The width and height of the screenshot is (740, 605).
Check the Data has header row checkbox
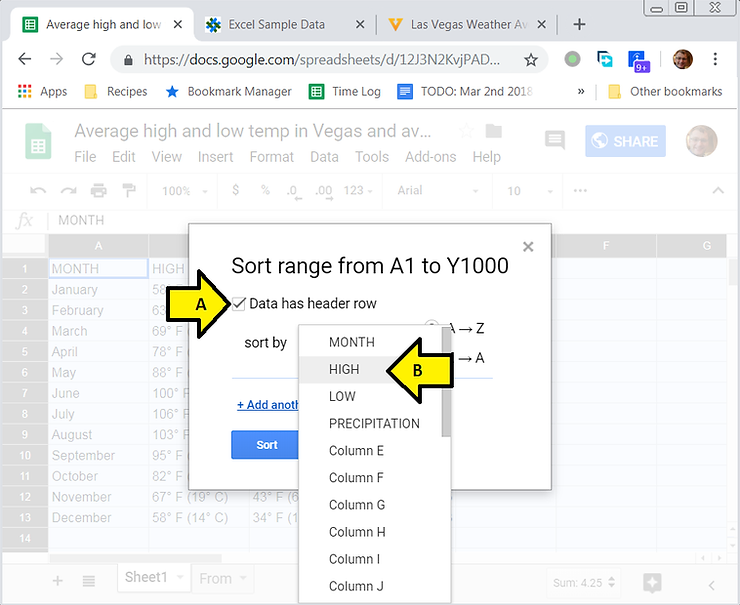pos(239,303)
